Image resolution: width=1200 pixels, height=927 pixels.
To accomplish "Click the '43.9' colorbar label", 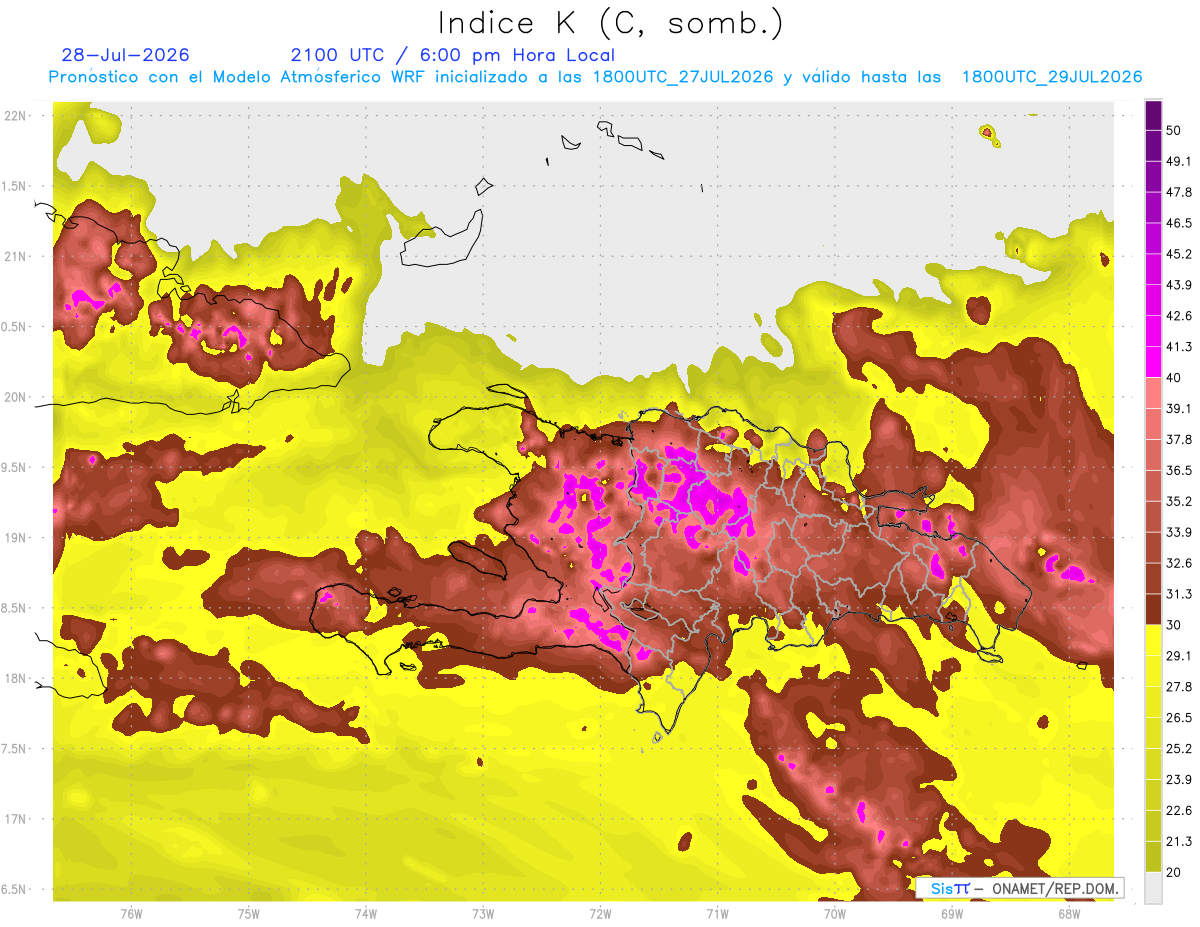I will 1179,285.
